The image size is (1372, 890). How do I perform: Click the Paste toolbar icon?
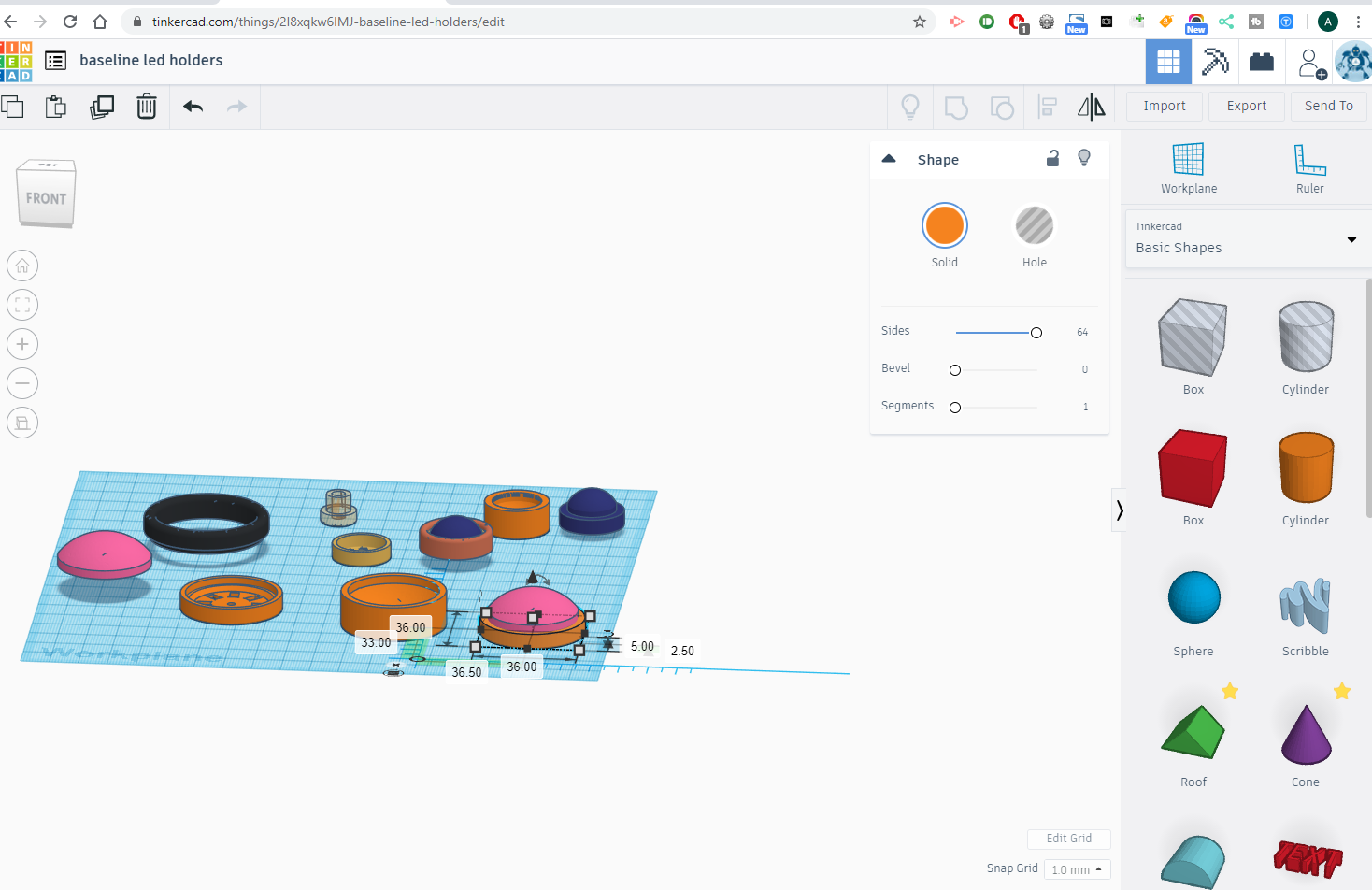[x=56, y=107]
